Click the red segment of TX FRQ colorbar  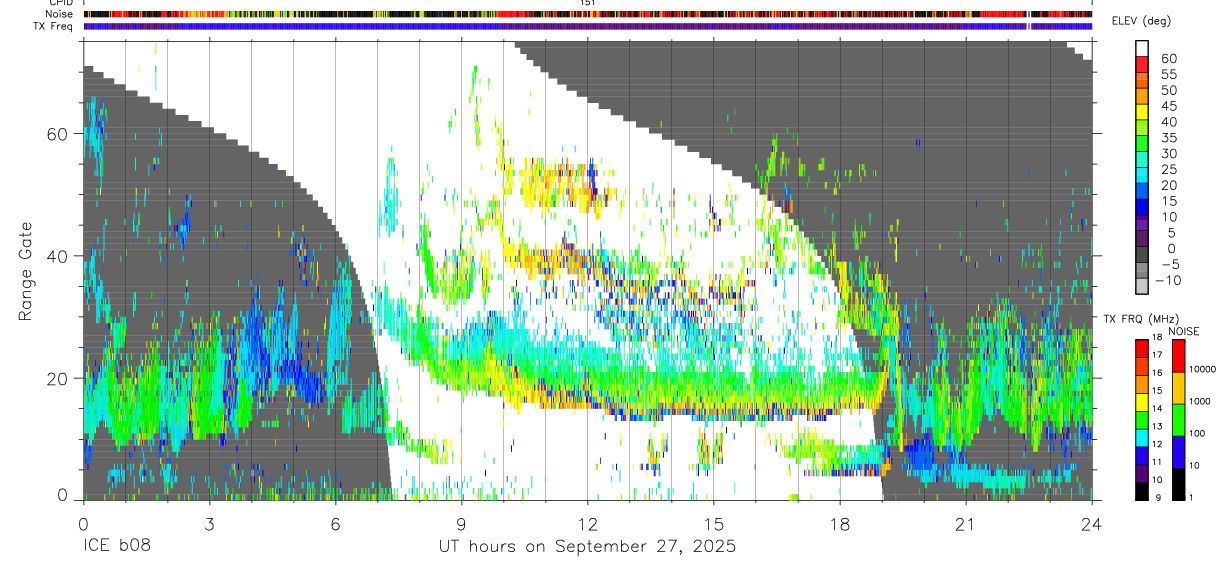pos(1142,349)
